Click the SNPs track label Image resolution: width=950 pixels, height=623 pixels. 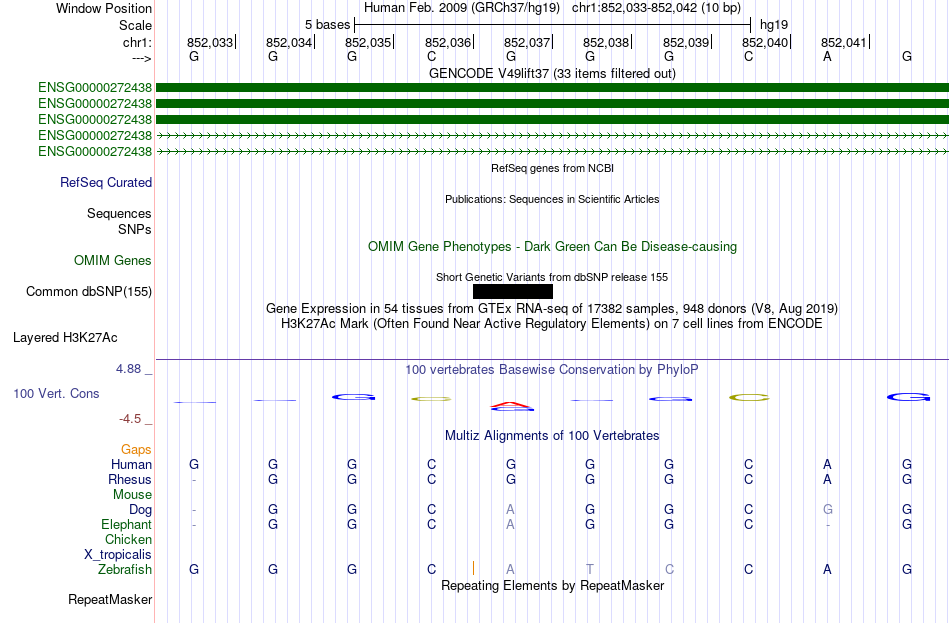coord(135,230)
